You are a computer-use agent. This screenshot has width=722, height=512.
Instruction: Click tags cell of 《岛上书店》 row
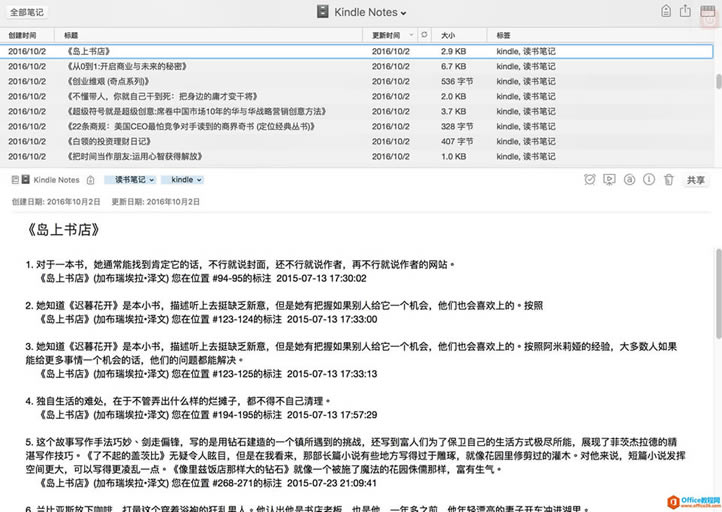pyautogui.click(x=526, y=51)
